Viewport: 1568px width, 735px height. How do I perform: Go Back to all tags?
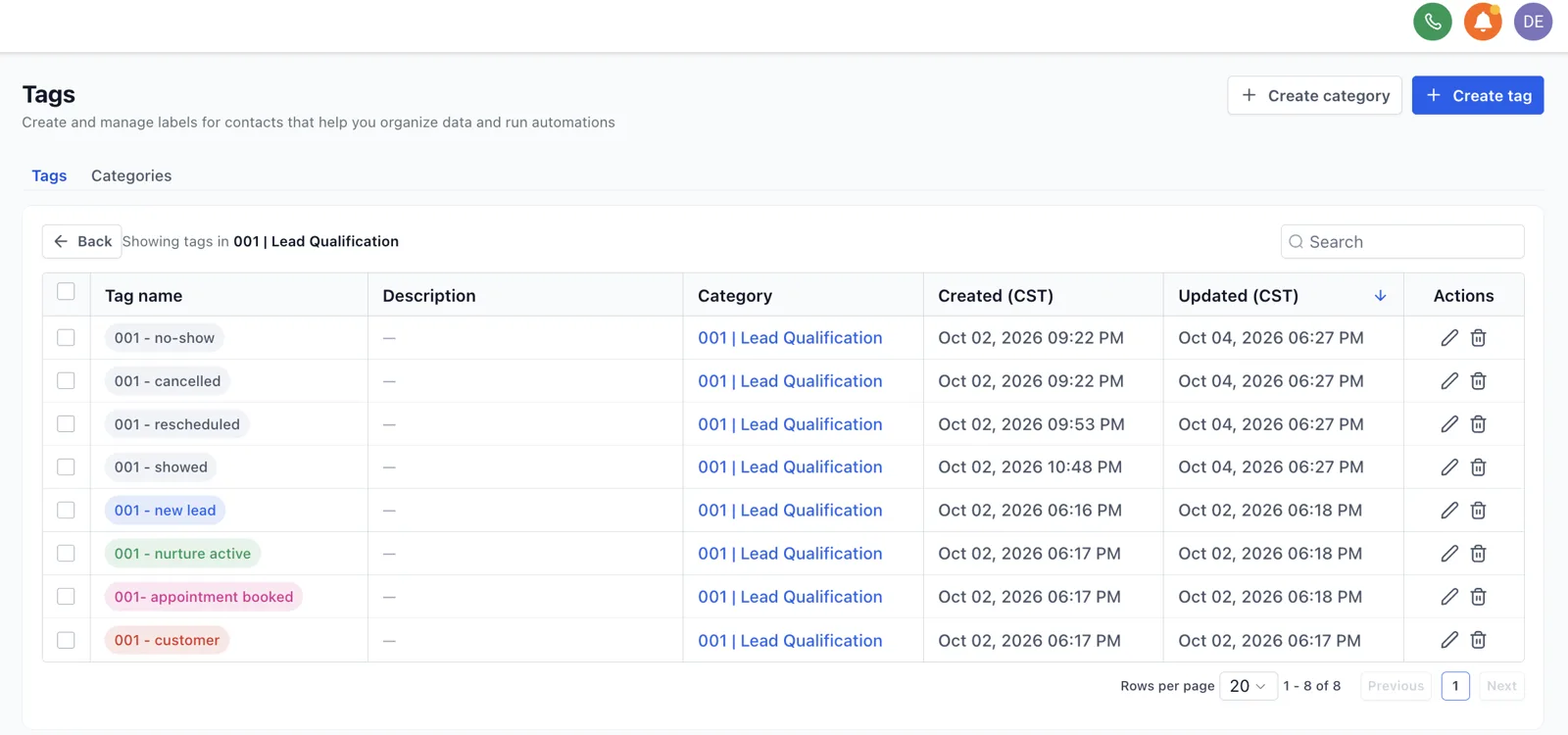tap(81, 241)
